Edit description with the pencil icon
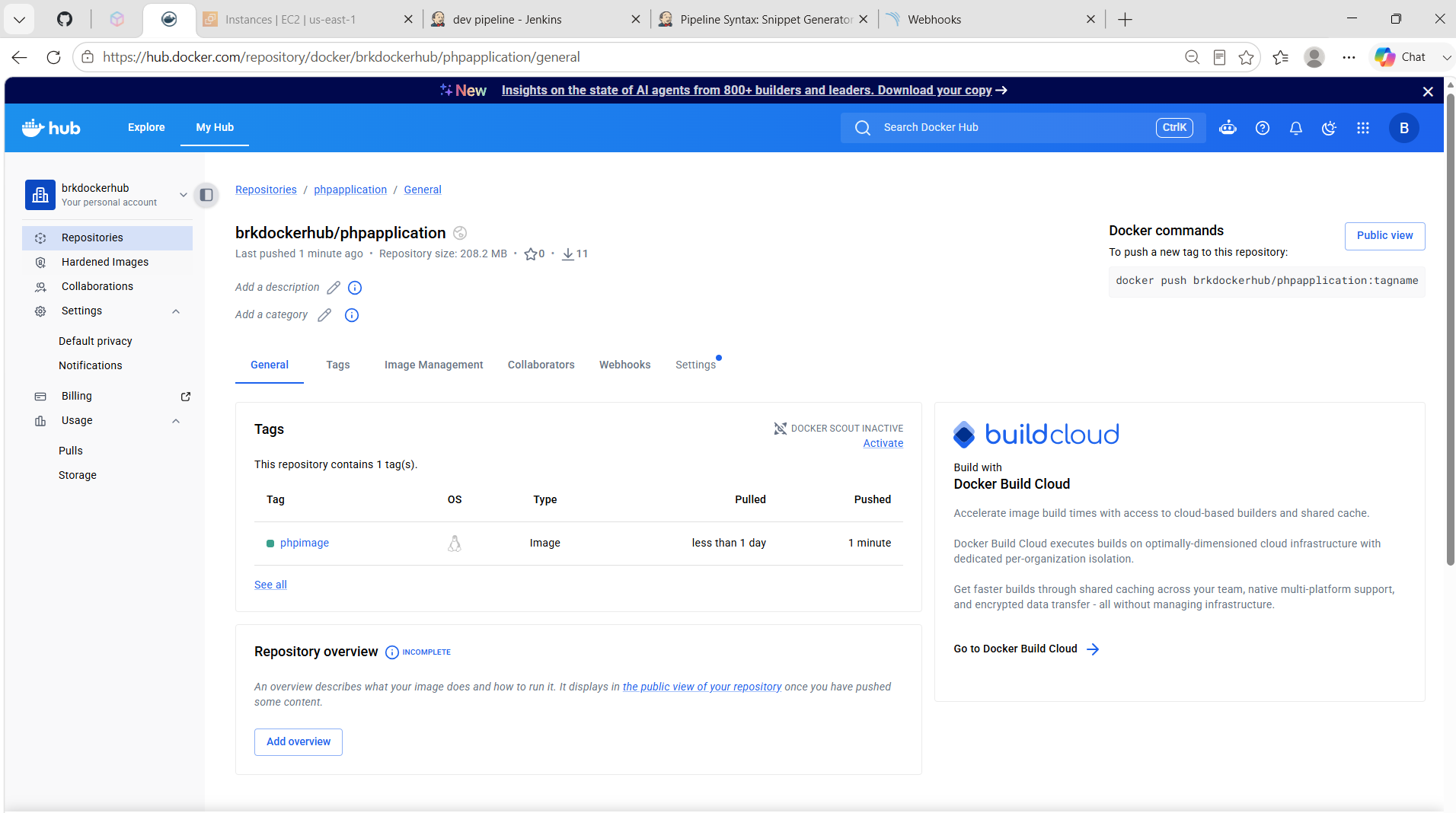This screenshot has height=813, width=1456. point(334,288)
